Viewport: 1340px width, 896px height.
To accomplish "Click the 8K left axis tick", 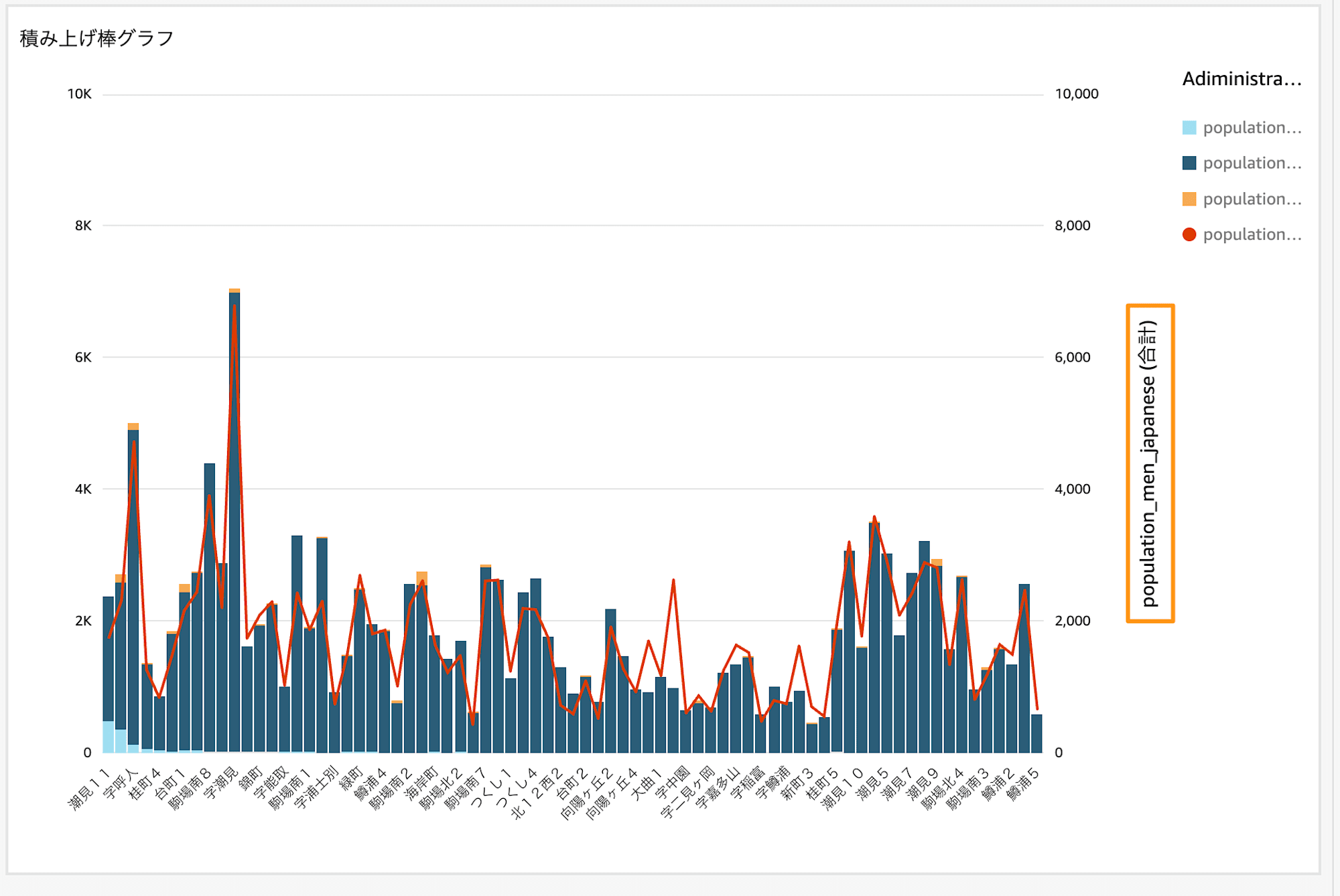I will coord(83,226).
